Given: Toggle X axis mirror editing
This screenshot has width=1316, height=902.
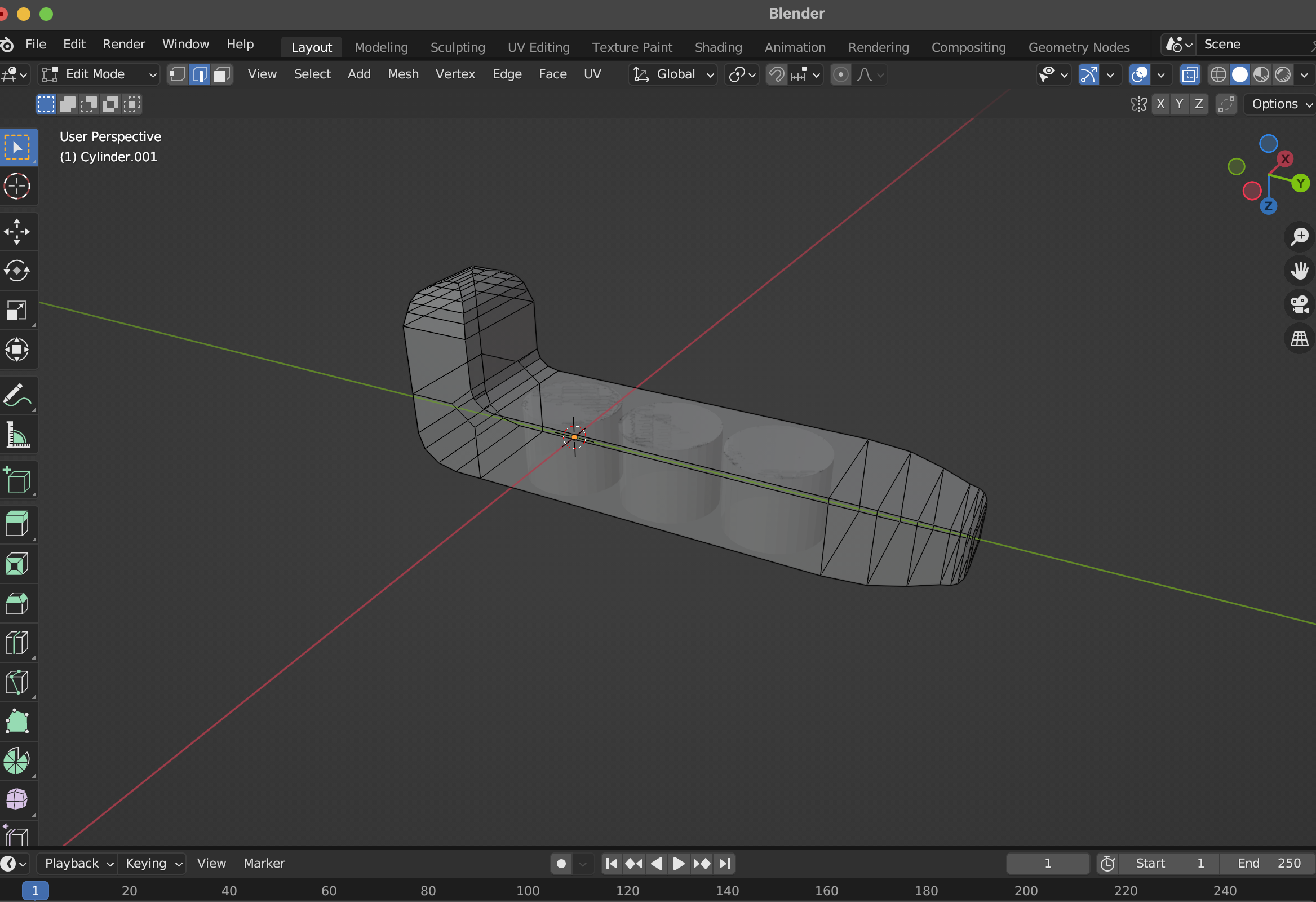Looking at the screenshot, I should click(x=1160, y=104).
